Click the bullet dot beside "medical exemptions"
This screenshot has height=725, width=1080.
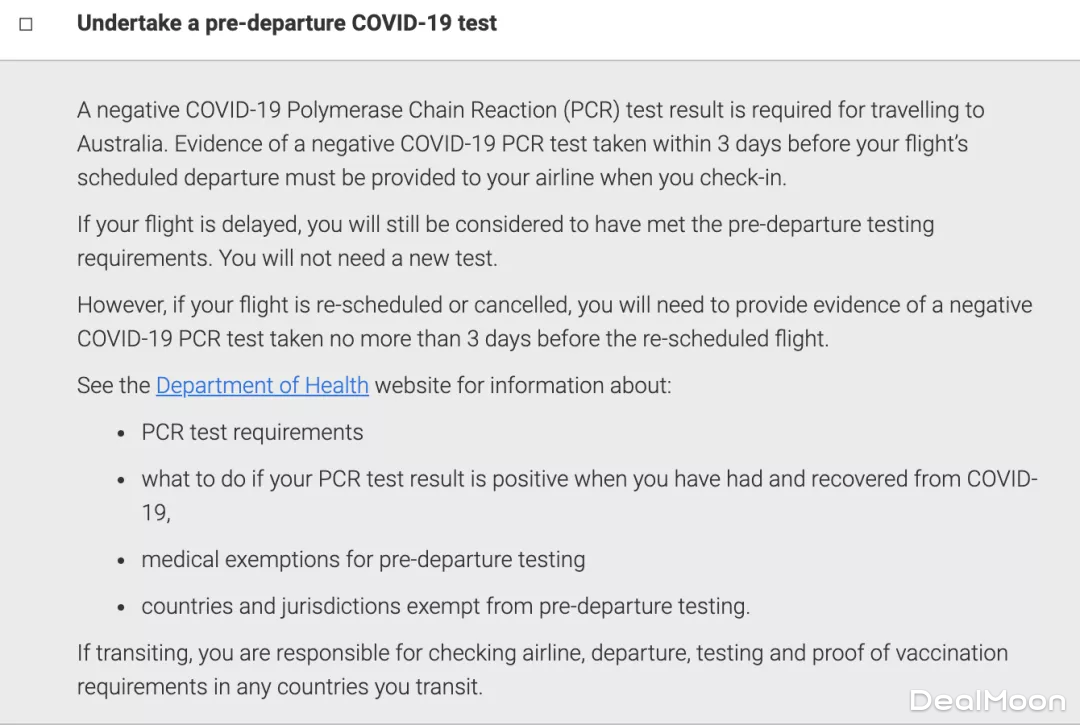tap(121, 562)
